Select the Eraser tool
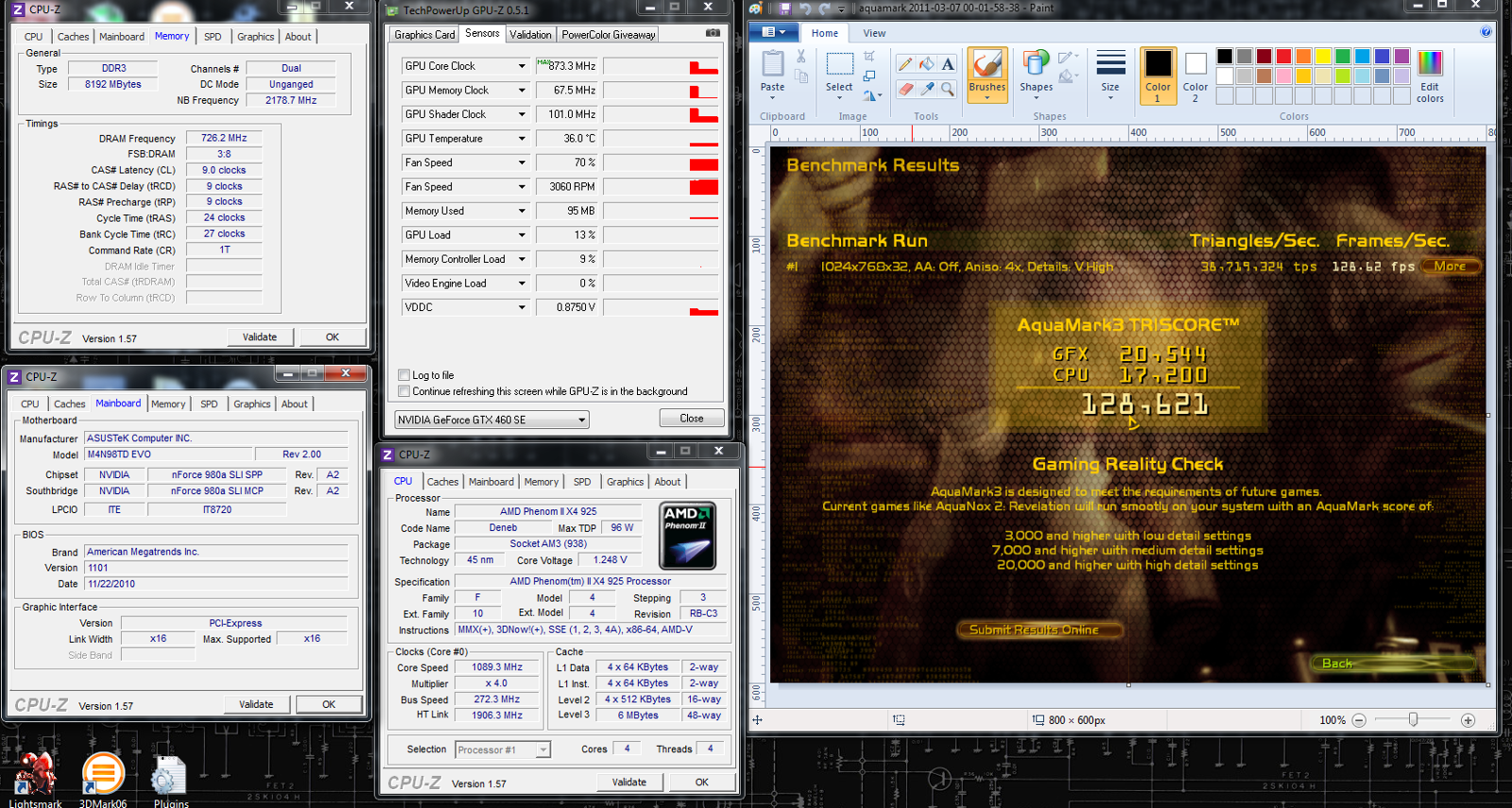Screen dimensions: 1512x808 coord(905,89)
